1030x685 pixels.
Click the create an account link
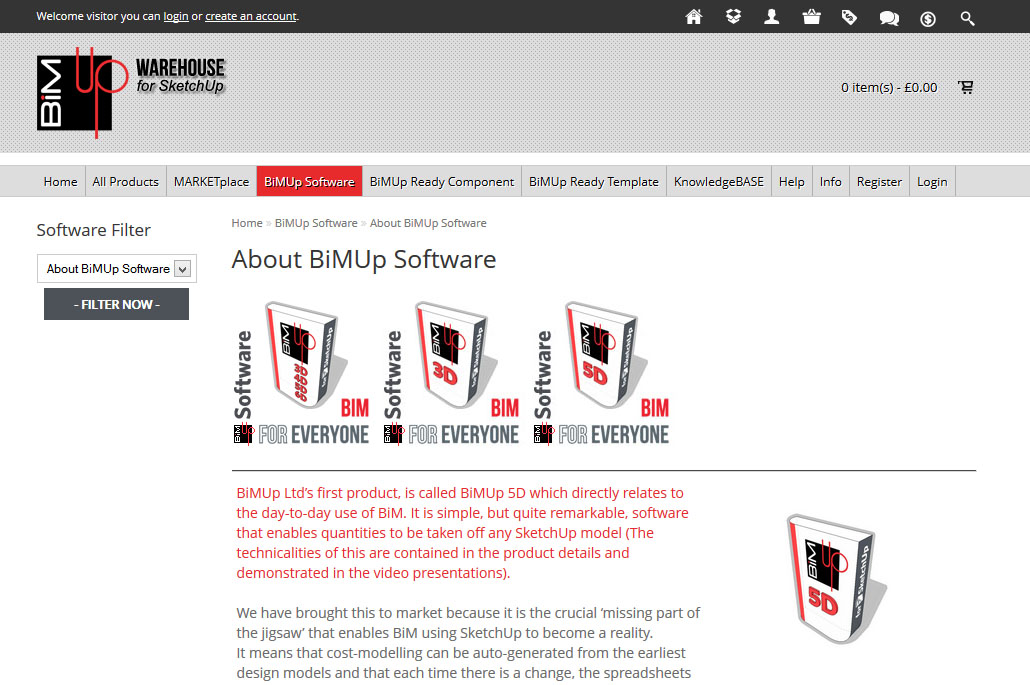coord(251,16)
